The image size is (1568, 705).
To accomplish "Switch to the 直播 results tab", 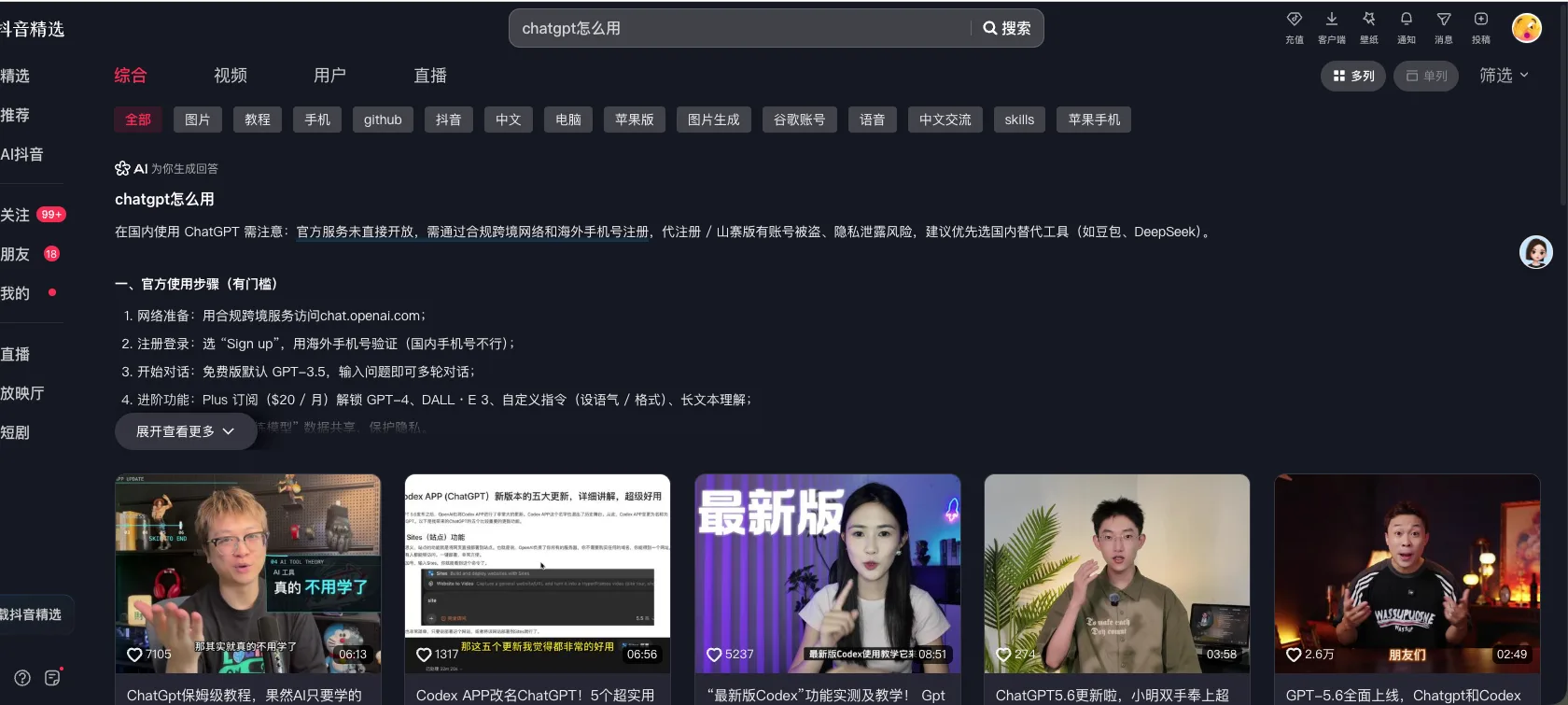I will [430, 76].
